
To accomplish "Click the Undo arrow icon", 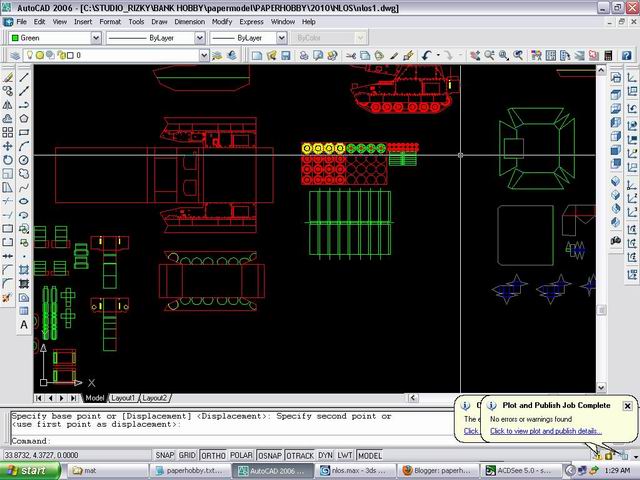I will tap(427, 56).
